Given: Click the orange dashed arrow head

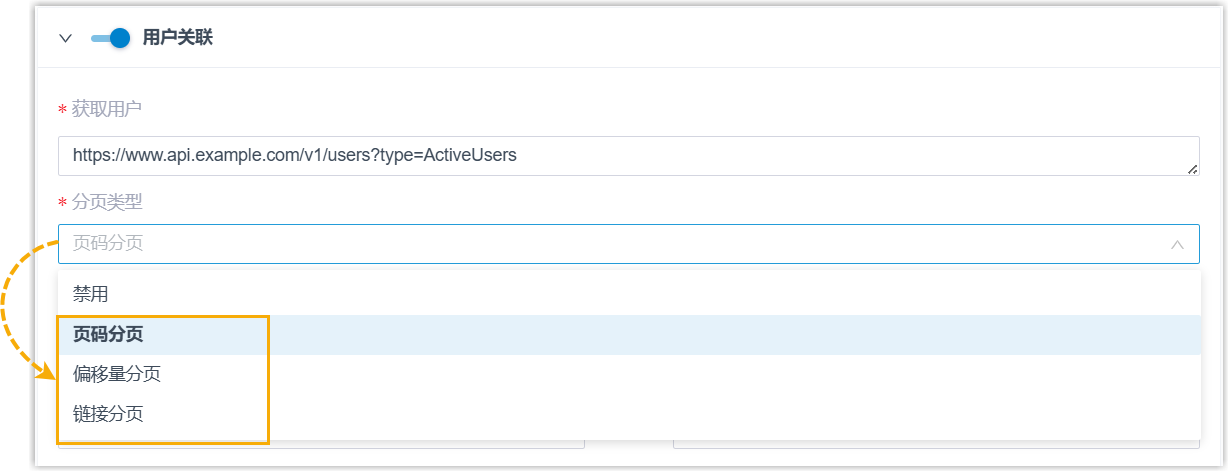Looking at the screenshot, I should (x=45, y=372).
